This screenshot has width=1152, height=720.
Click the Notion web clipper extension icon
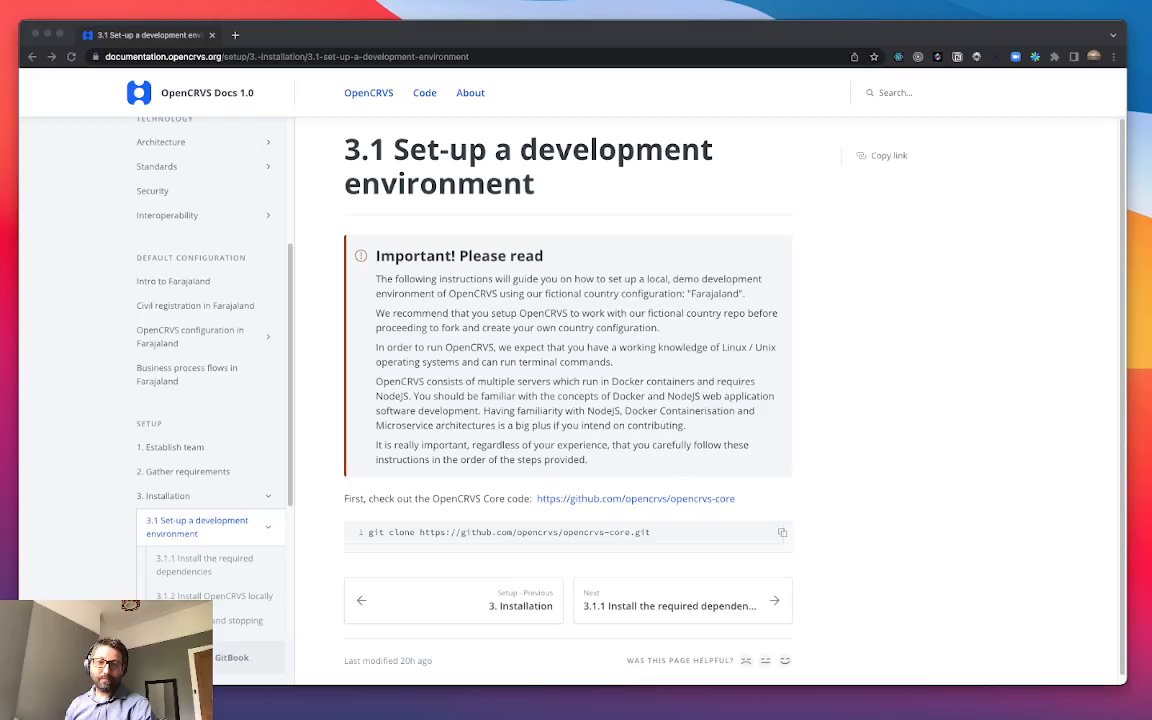(957, 57)
